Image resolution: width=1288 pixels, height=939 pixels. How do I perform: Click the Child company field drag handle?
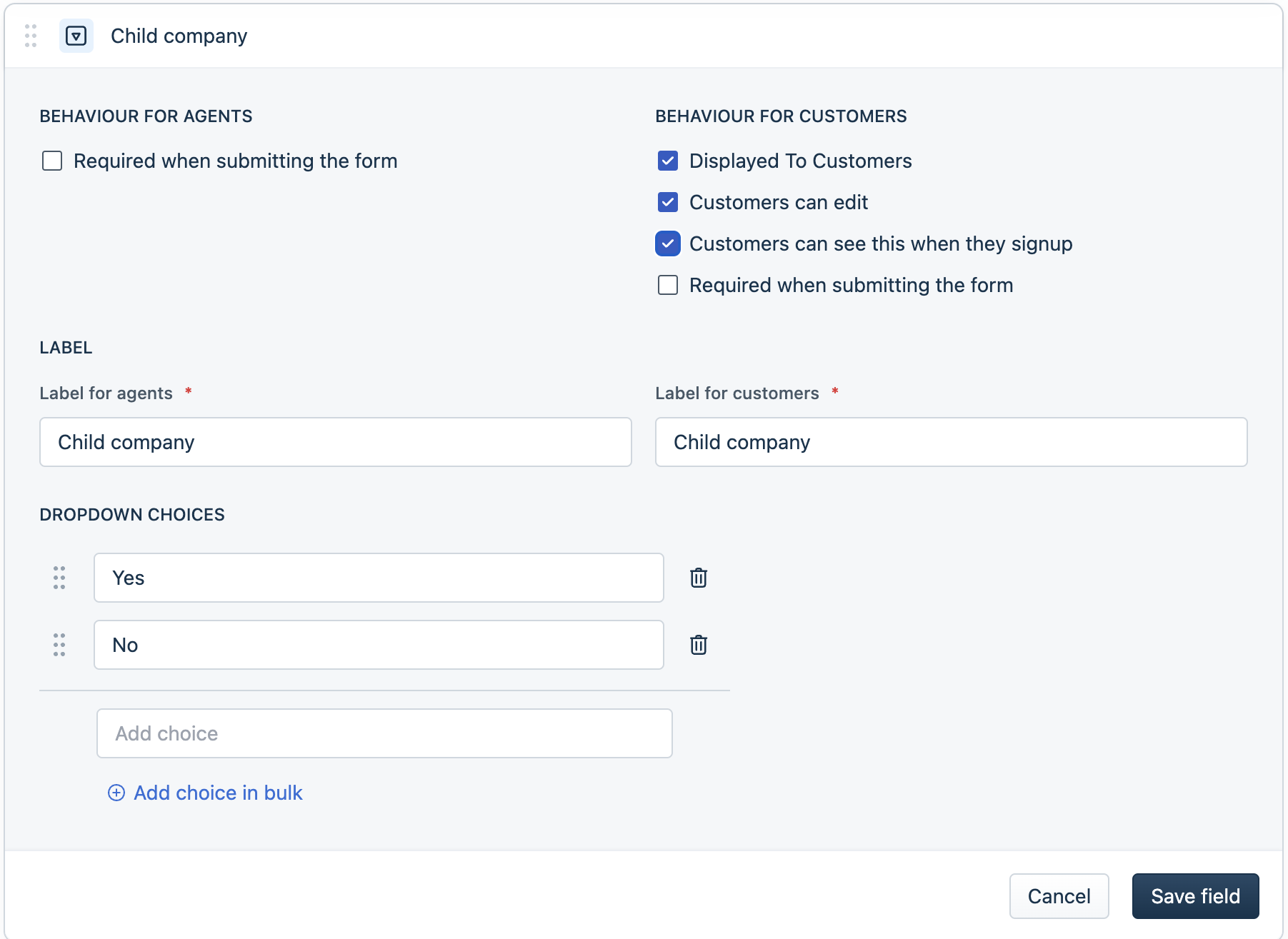pos(31,36)
